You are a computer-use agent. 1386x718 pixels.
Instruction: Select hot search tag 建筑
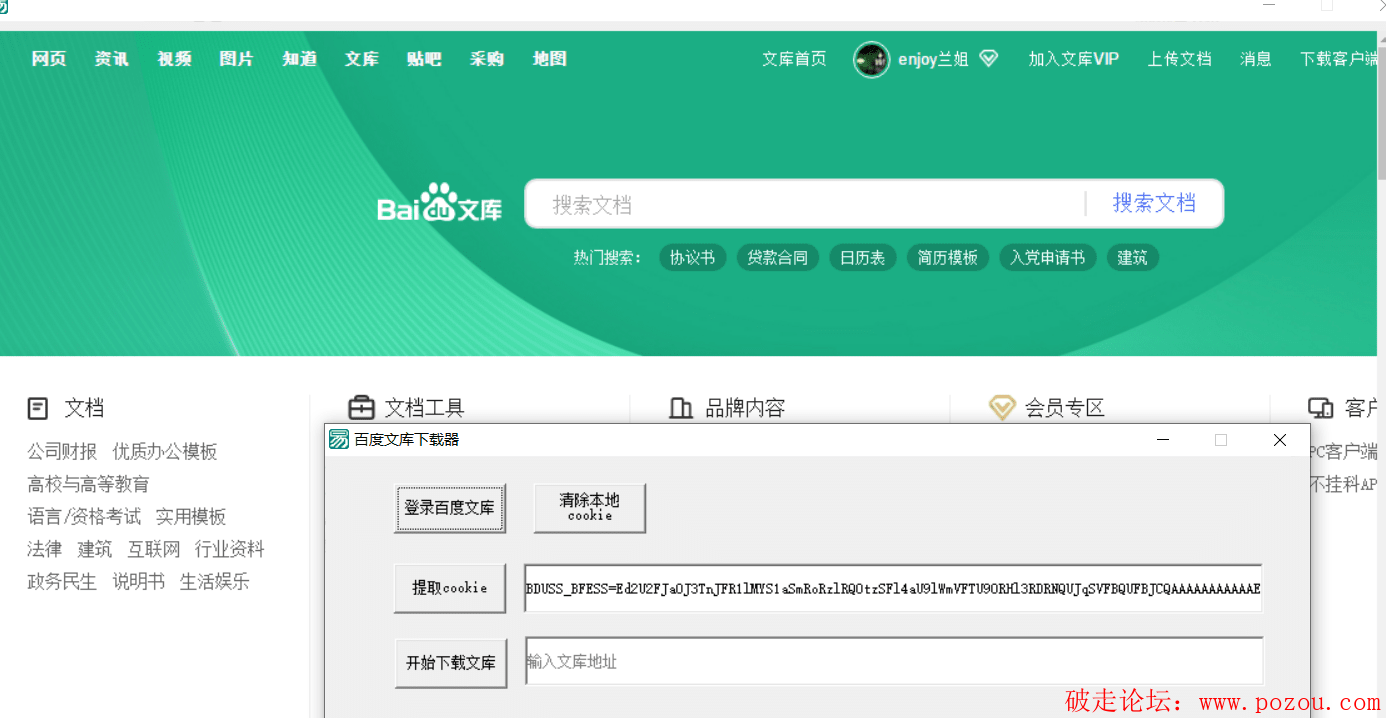[1132, 258]
